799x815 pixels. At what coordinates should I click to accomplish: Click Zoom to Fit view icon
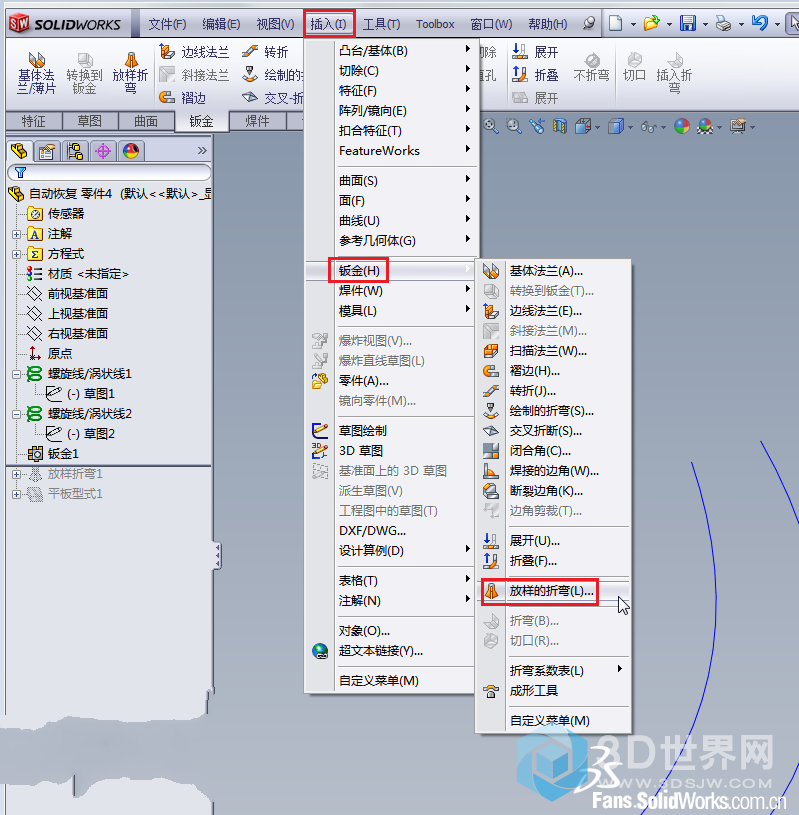(x=491, y=126)
